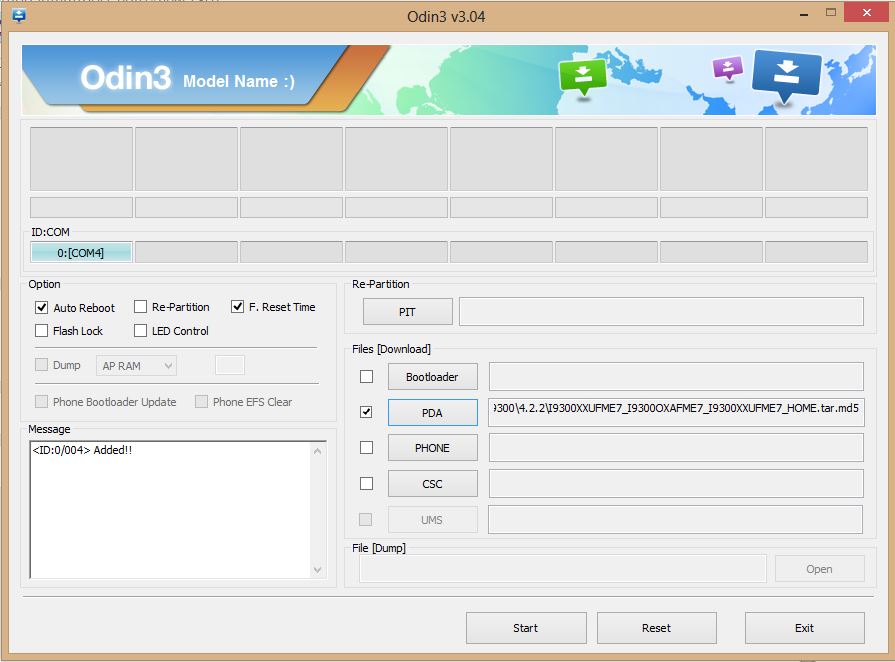Viewport: 895px width, 662px height.
Task: Click the PIT button
Action: click(408, 312)
